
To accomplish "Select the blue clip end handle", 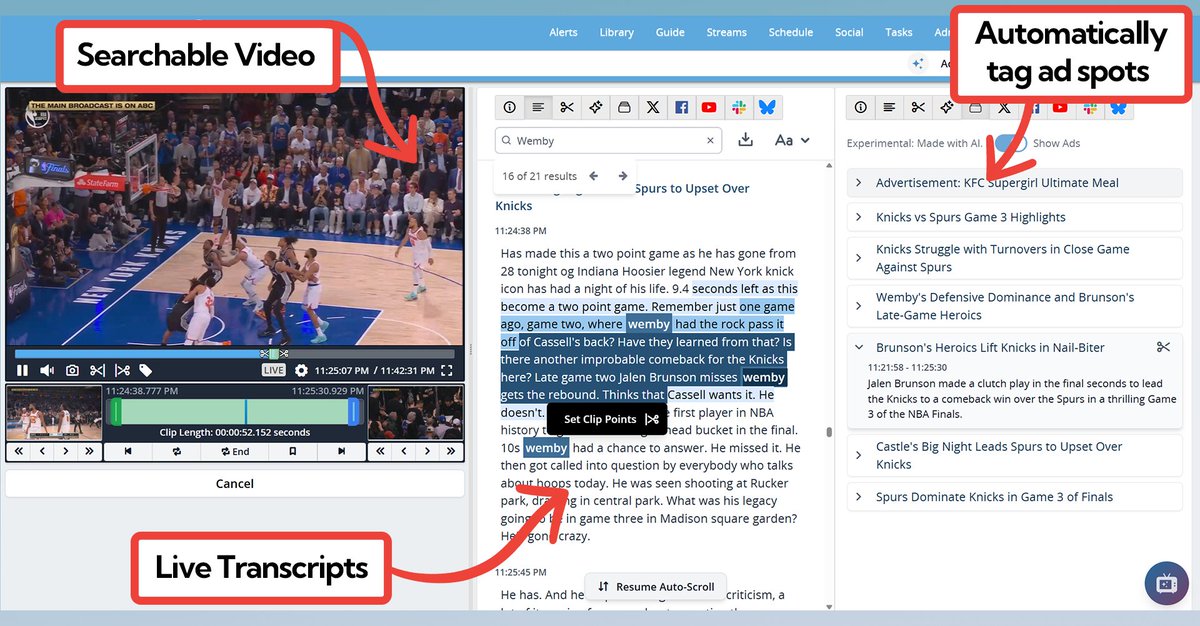I will (354, 412).
